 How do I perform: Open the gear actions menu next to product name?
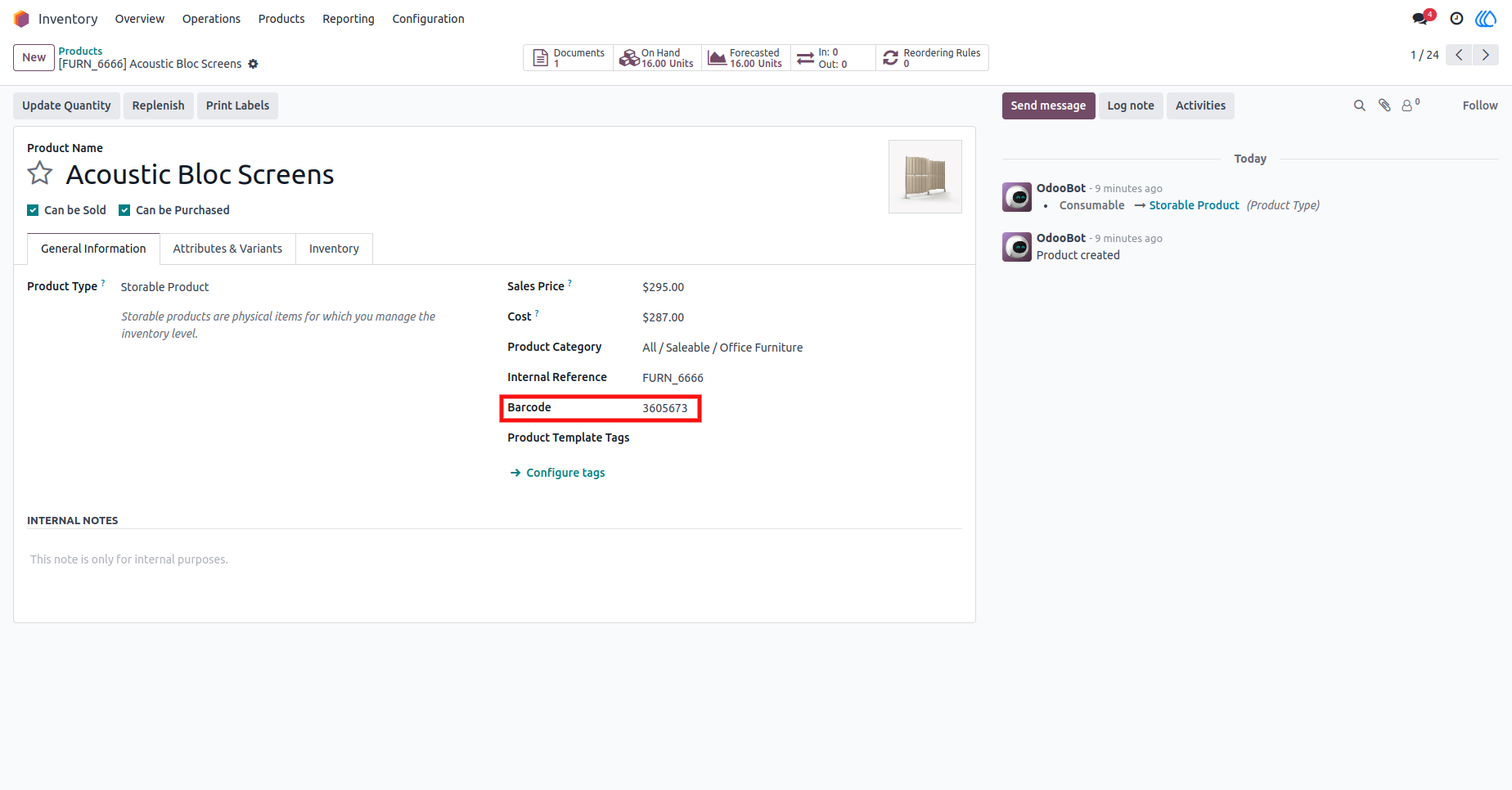tap(253, 64)
